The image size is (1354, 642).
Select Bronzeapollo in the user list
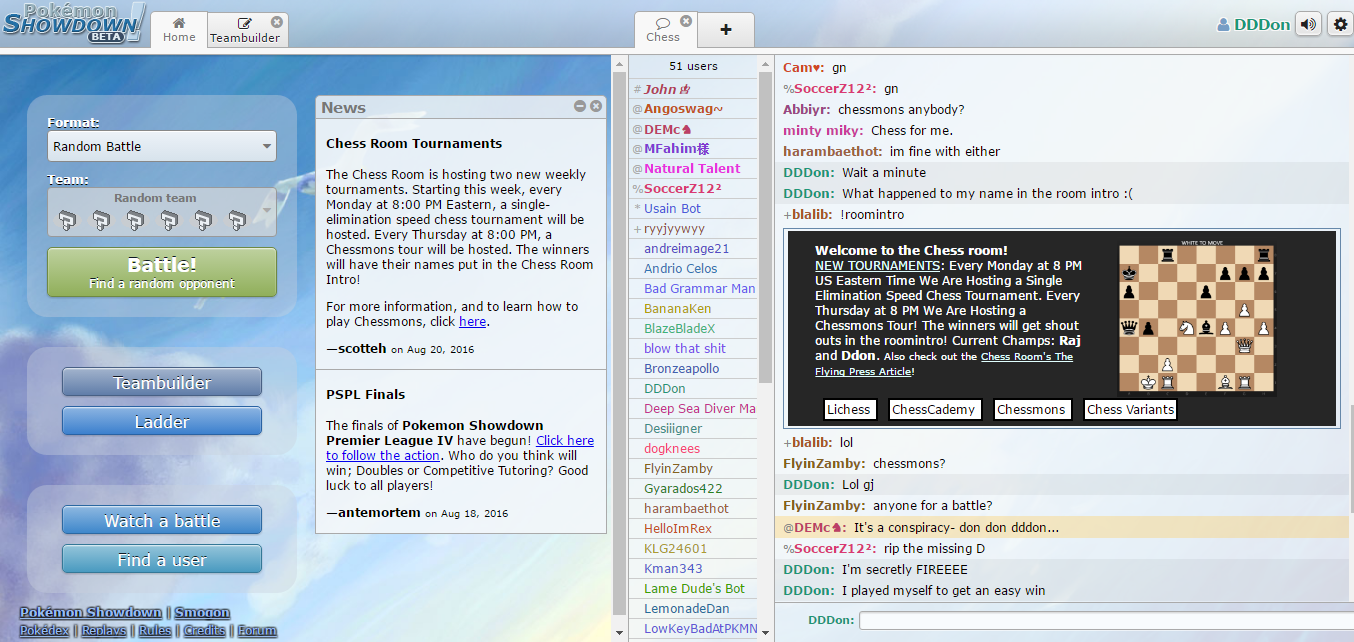(694, 369)
